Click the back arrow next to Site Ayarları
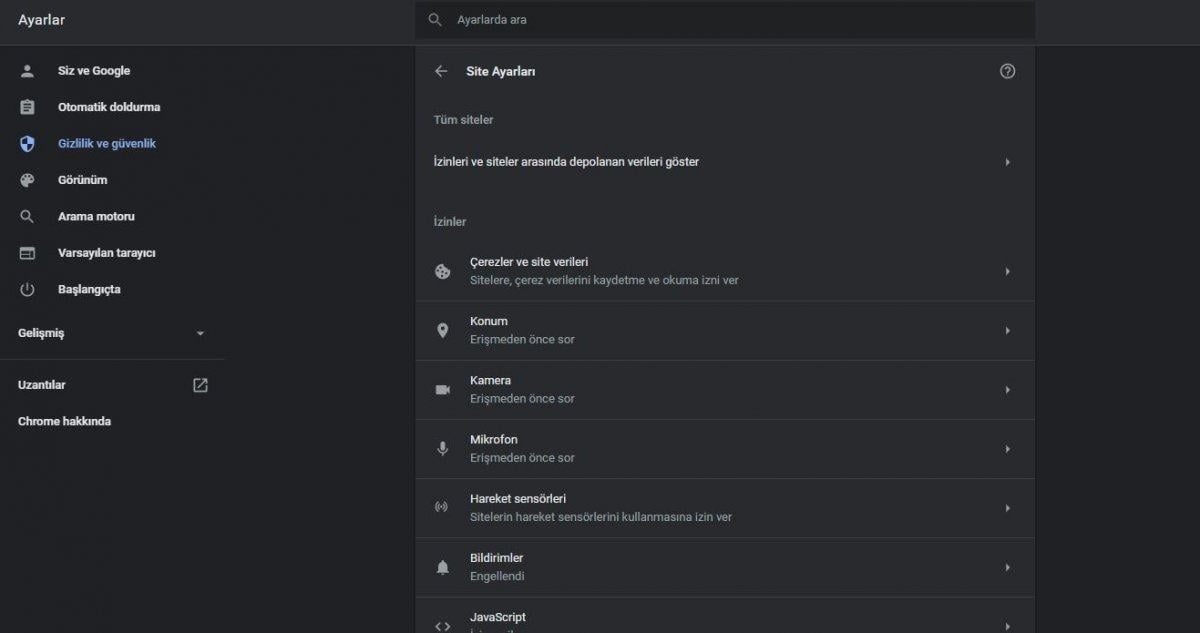The image size is (1200, 633). click(x=441, y=71)
